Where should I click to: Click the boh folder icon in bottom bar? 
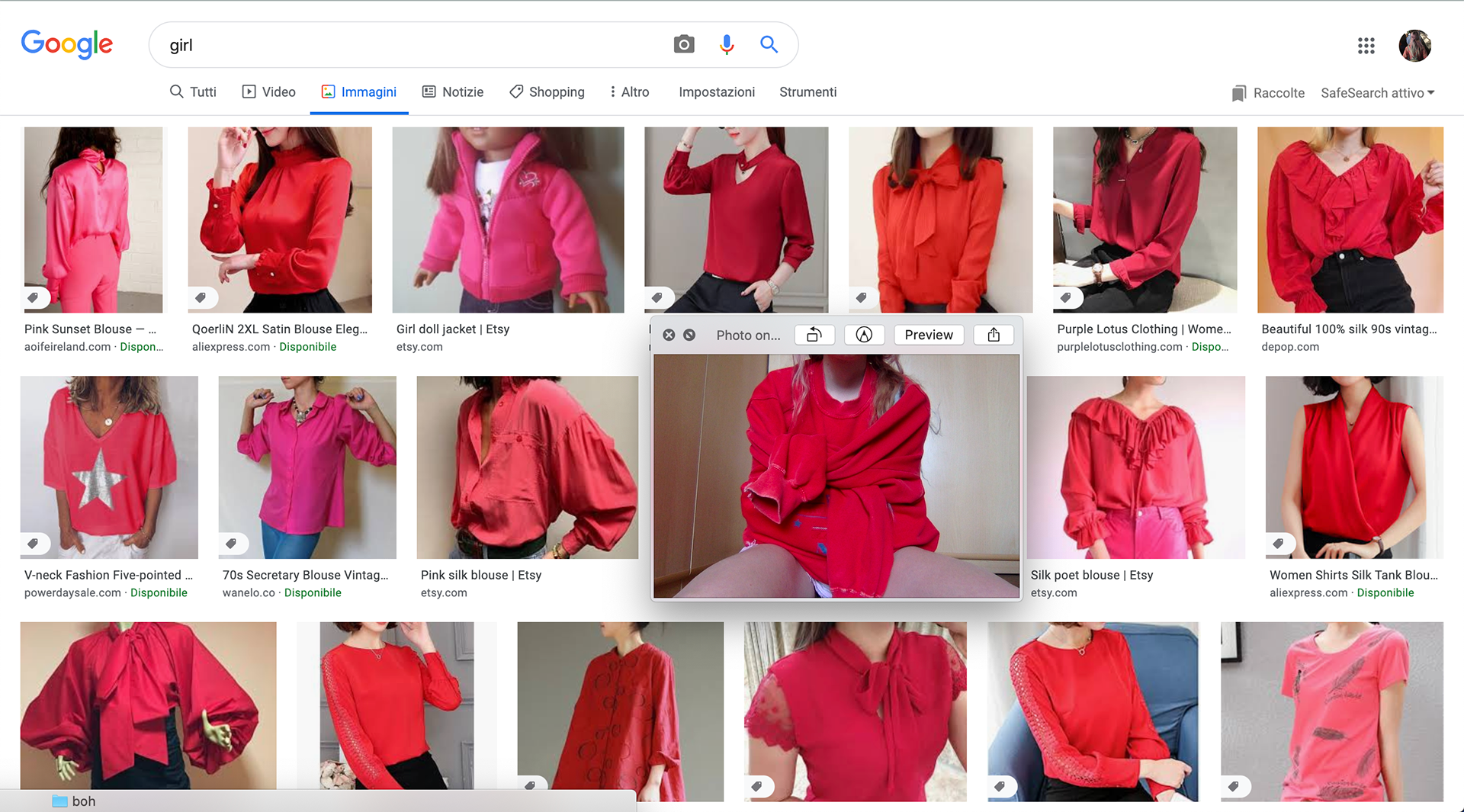59,801
